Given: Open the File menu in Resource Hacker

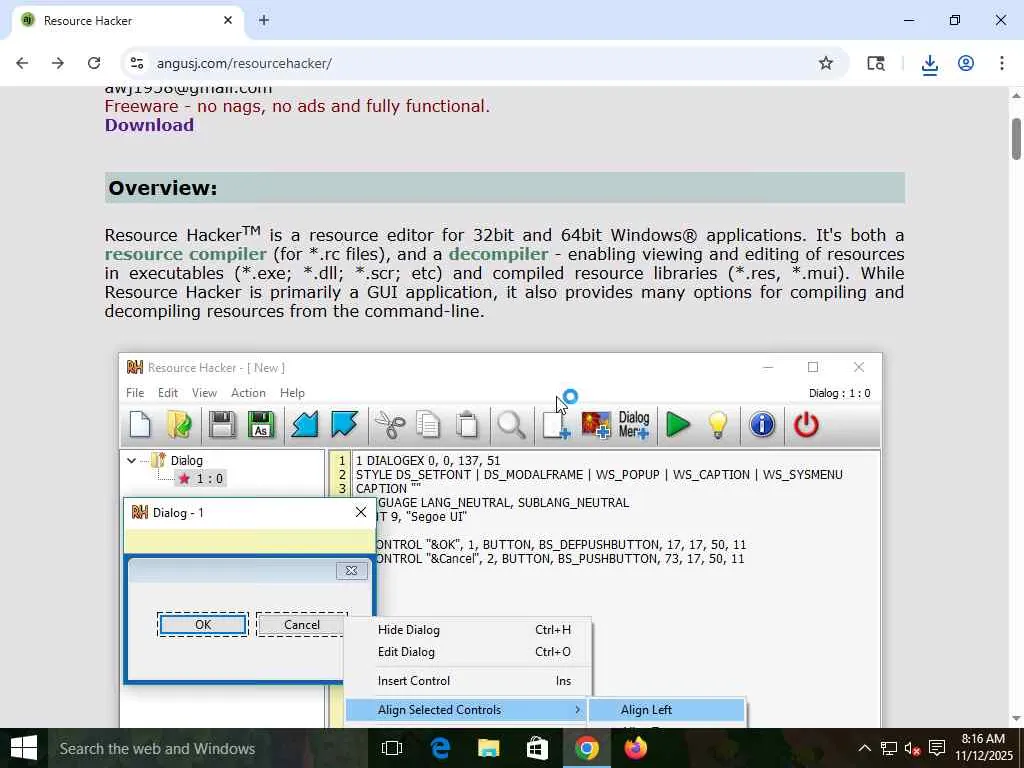Looking at the screenshot, I should [135, 392].
